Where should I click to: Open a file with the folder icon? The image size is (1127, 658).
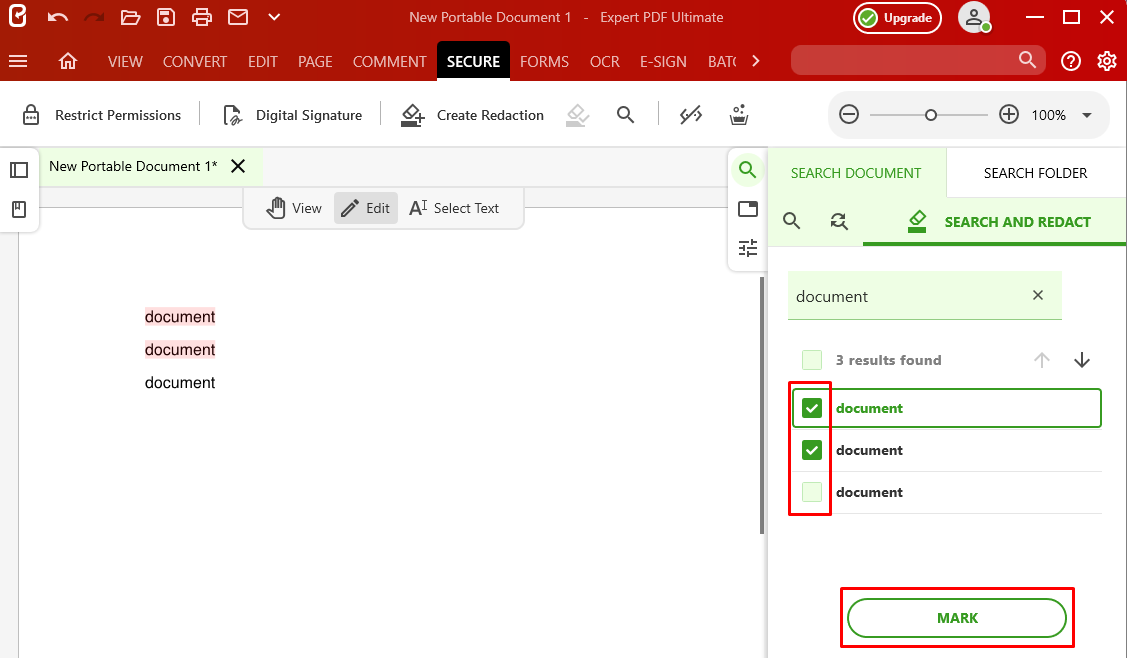(x=130, y=17)
